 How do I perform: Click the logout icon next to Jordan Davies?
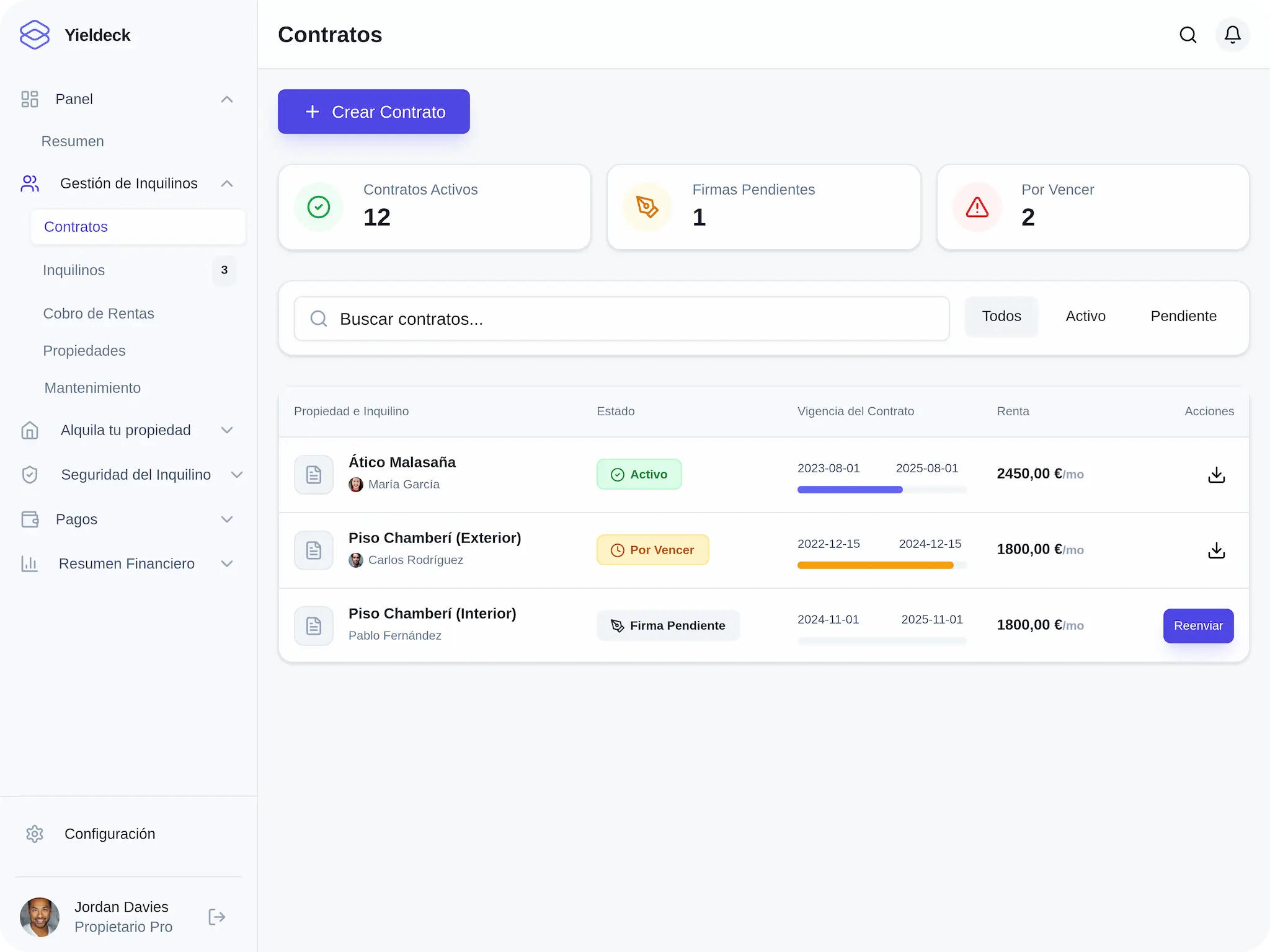pyautogui.click(x=216, y=917)
